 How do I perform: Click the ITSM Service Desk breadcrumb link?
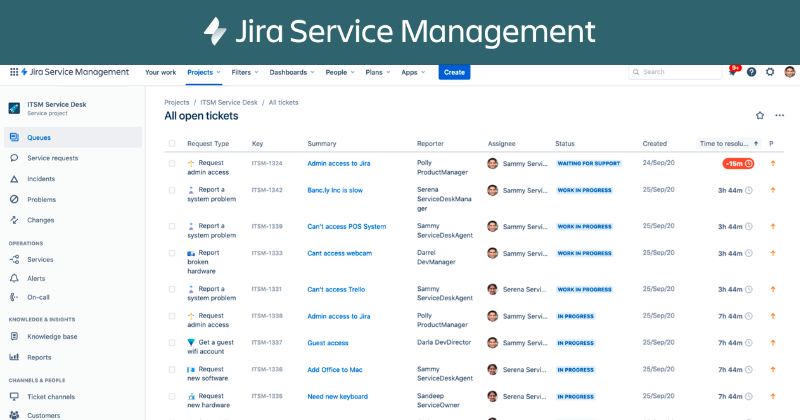(229, 103)
